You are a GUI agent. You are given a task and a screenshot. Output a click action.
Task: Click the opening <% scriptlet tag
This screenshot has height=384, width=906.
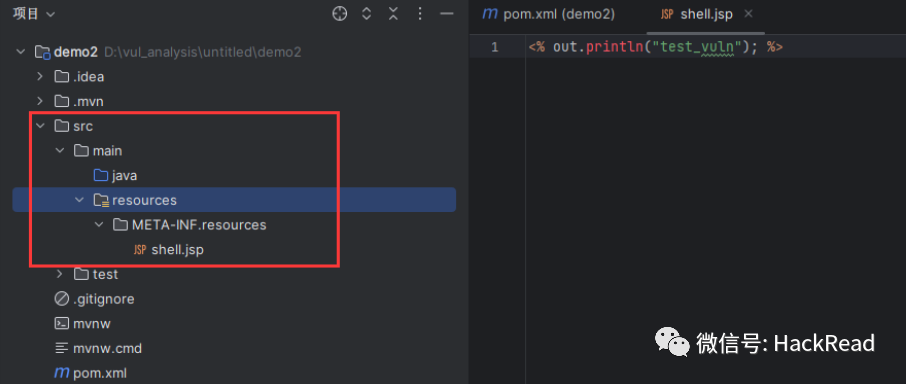tap(537, 47)
